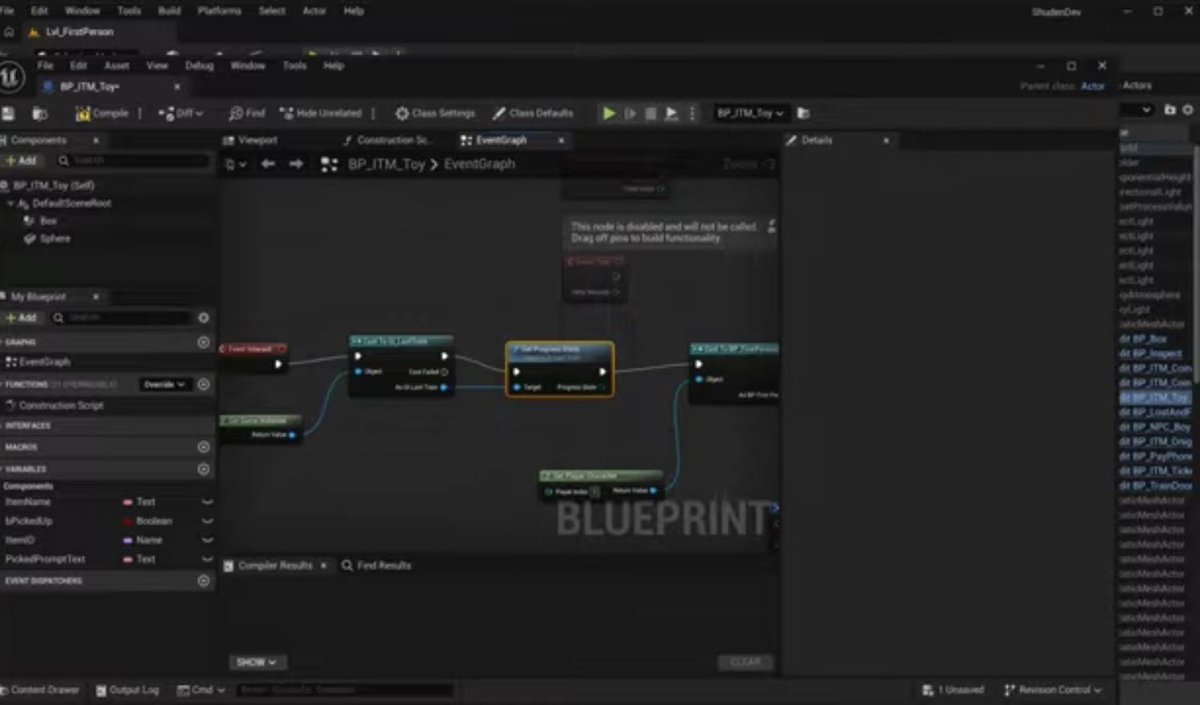This screenshot has width=1200, height=705.
Task: Add a new macro with plus icon
Action: [x=204, y=447]
